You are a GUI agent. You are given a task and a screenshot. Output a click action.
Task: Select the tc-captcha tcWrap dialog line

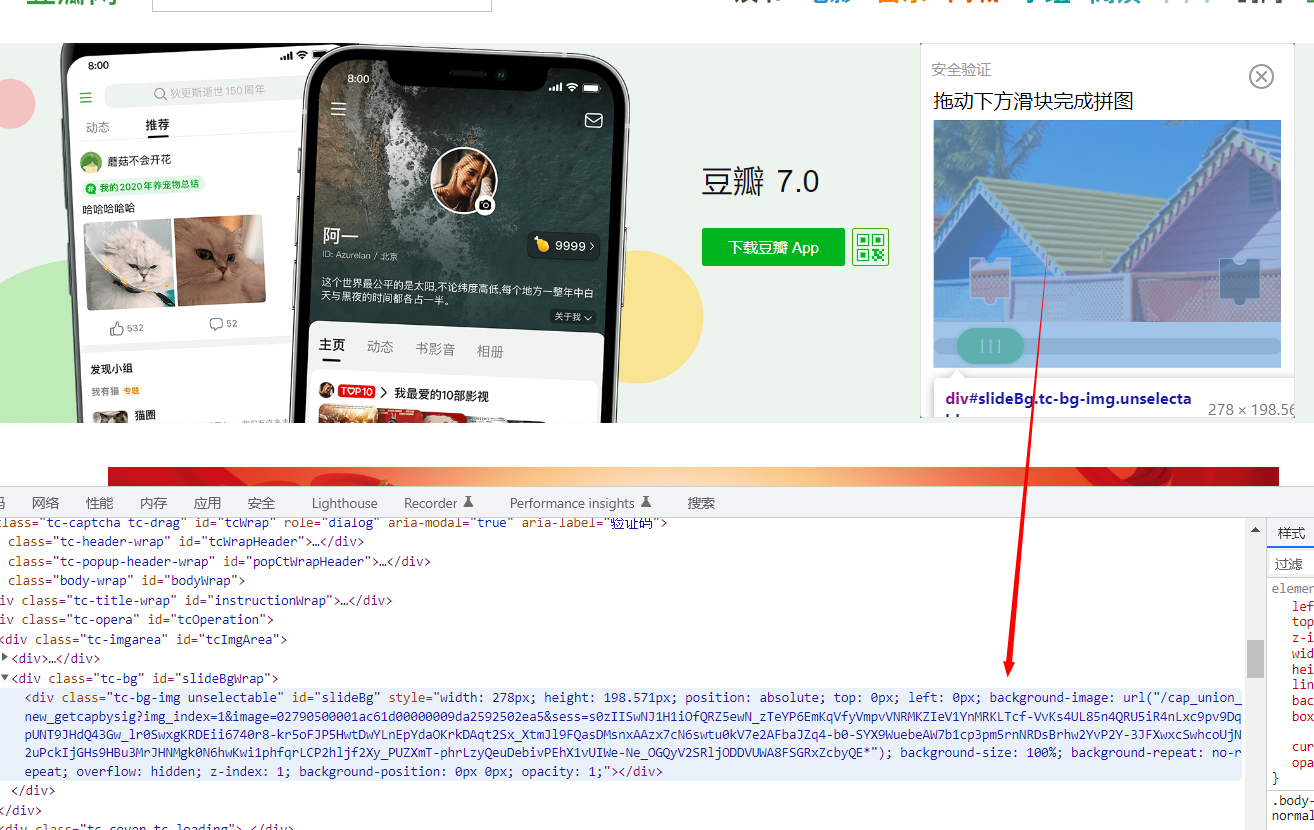[333, 522]
